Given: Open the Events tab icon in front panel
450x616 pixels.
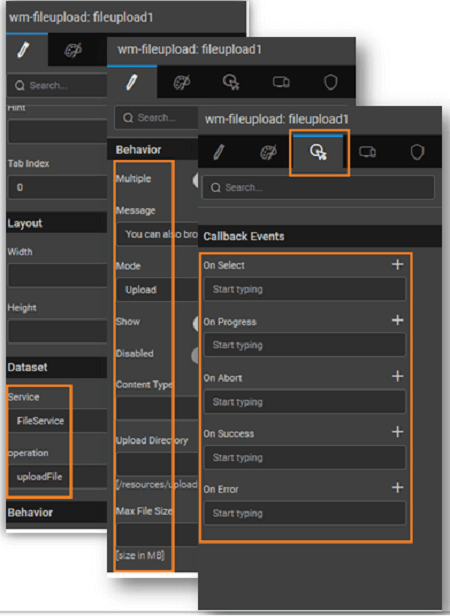Looking at the screenshot, I should pos(318,152).
